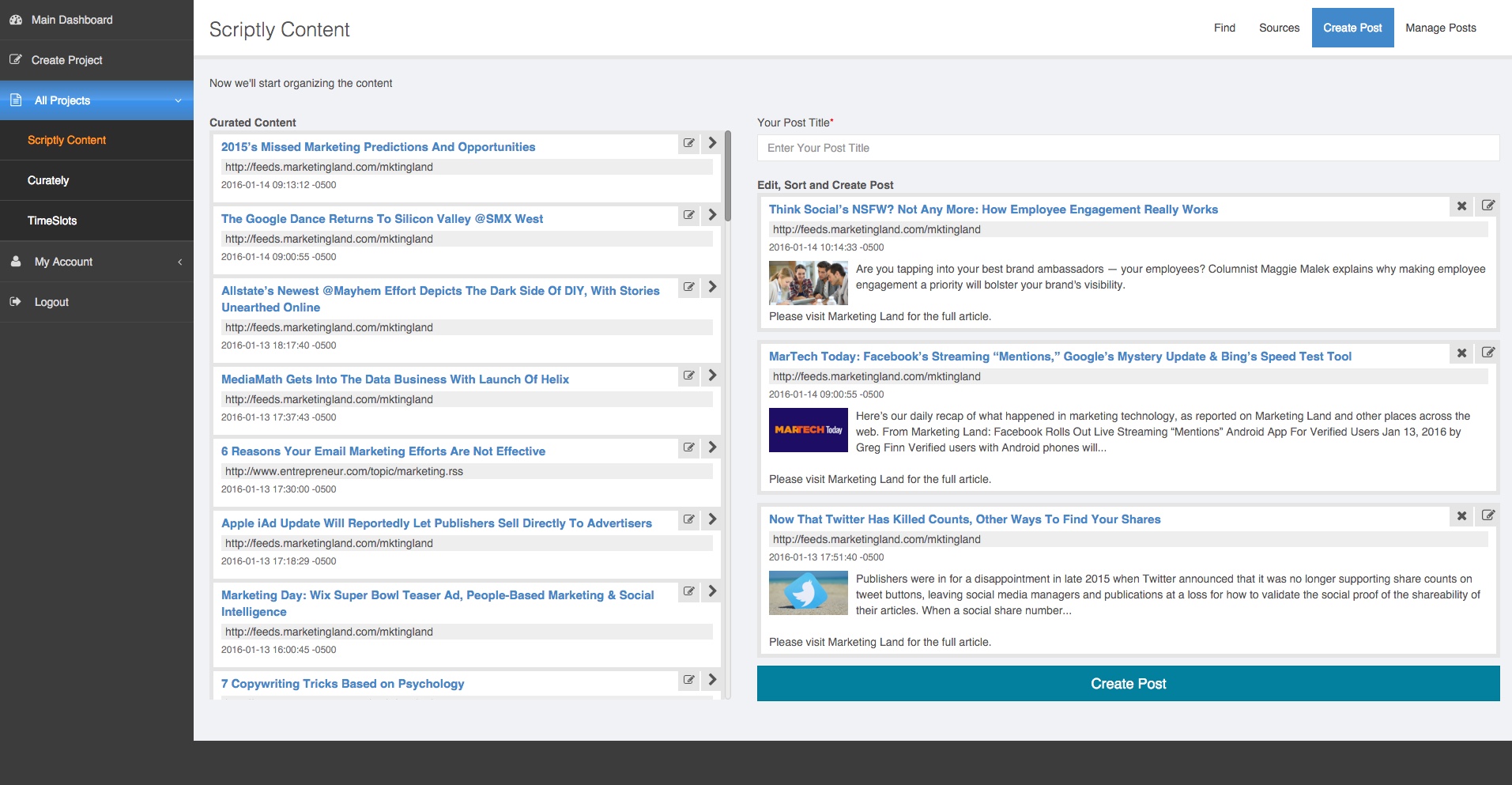Viewport: 1512px width, 785px height.
Task: Open MarTech Today article title link
Action: pos(1060,357)
